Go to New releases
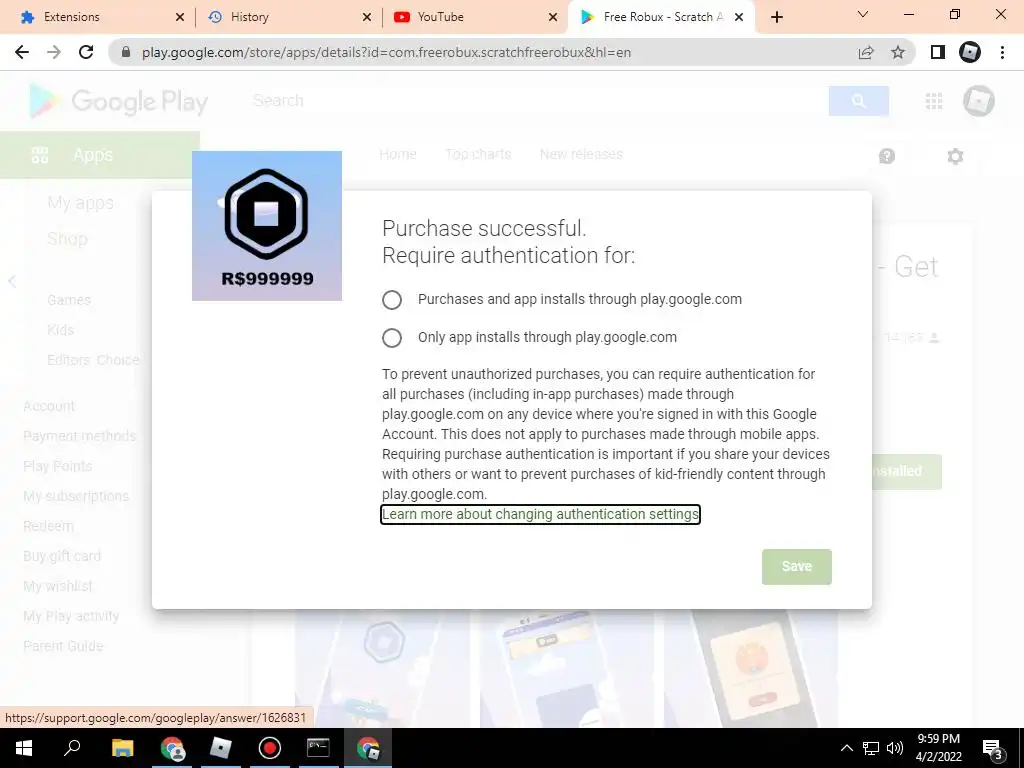 pyautogui.click(x=581, y=154)
